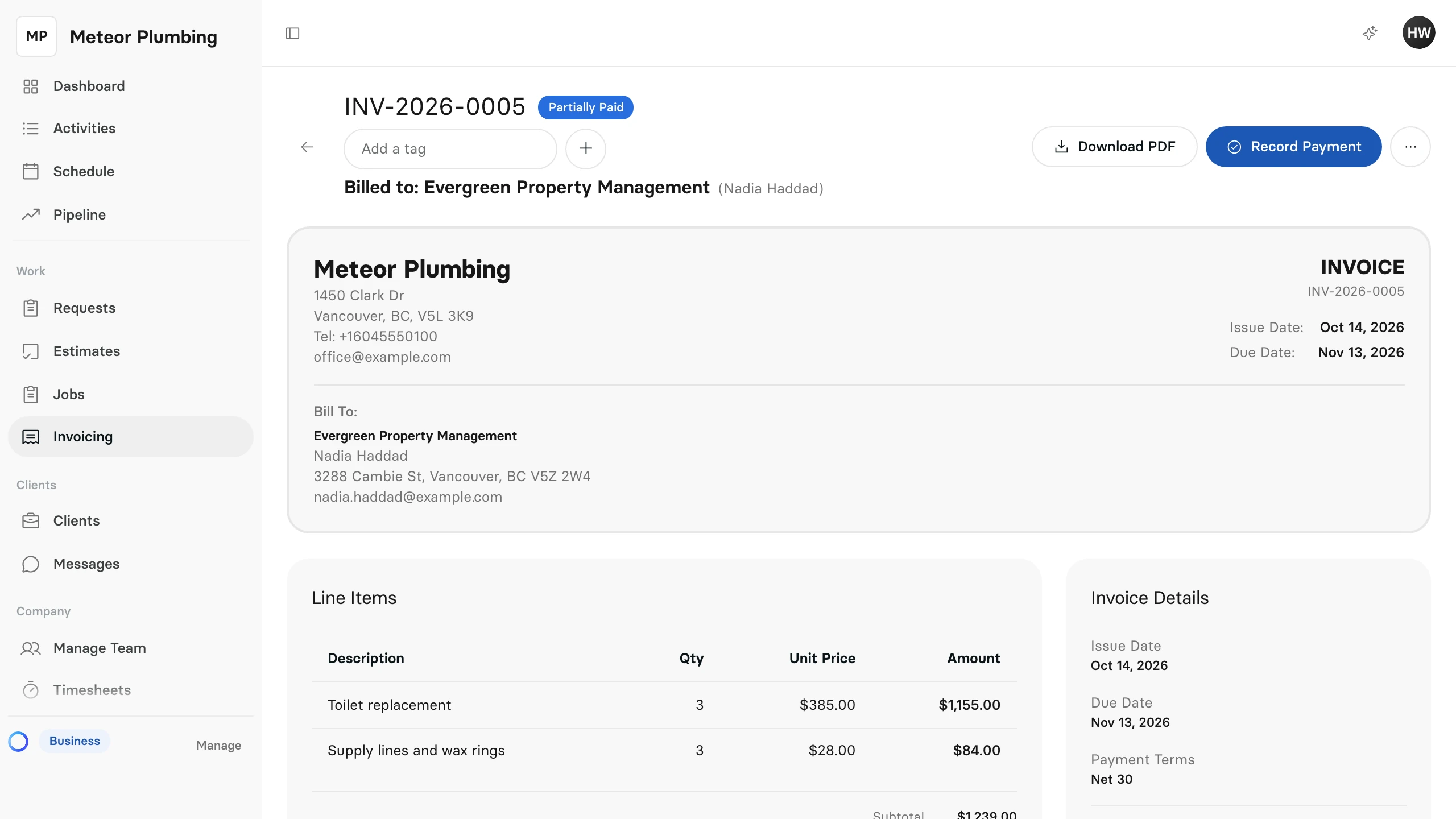This screenshot has height=819, width=1456.
Task: Click the plus button to add tag
Action: coord(586,148)
